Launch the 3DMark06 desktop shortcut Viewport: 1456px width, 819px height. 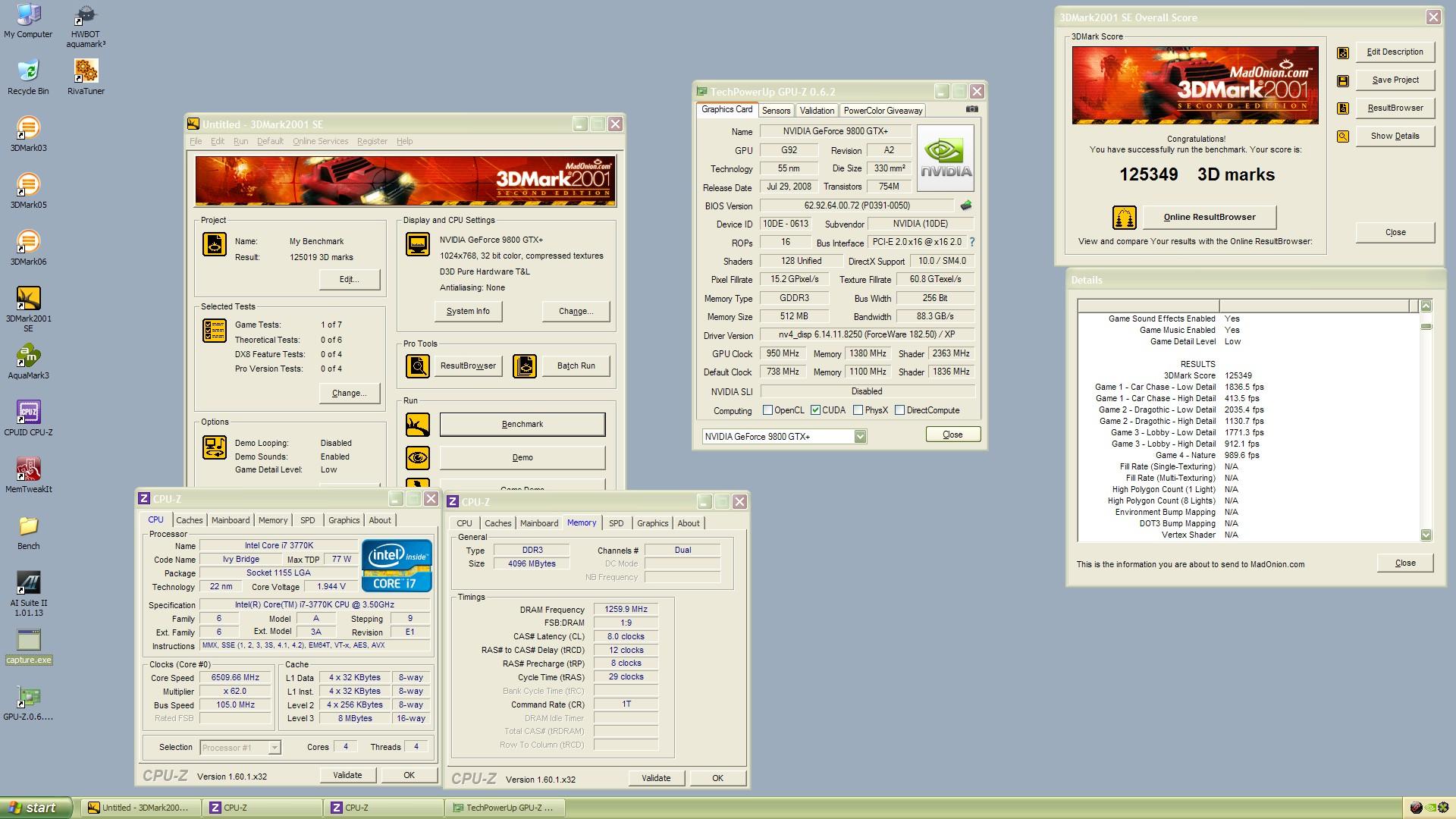[x=28, y=248]
